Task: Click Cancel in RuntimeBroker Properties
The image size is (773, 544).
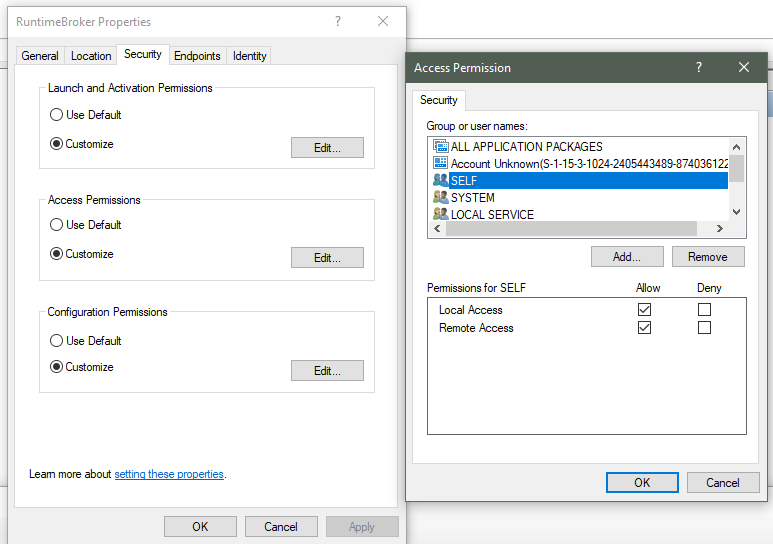Action: [281, 526]
